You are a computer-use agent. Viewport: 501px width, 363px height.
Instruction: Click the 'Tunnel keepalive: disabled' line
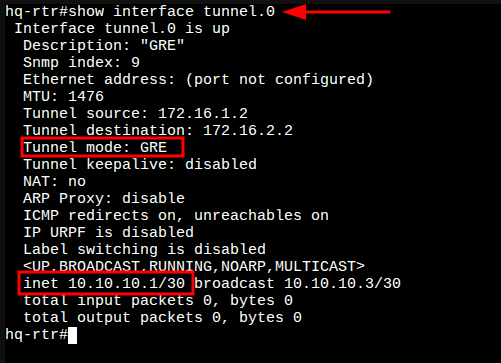click(140, 164)
